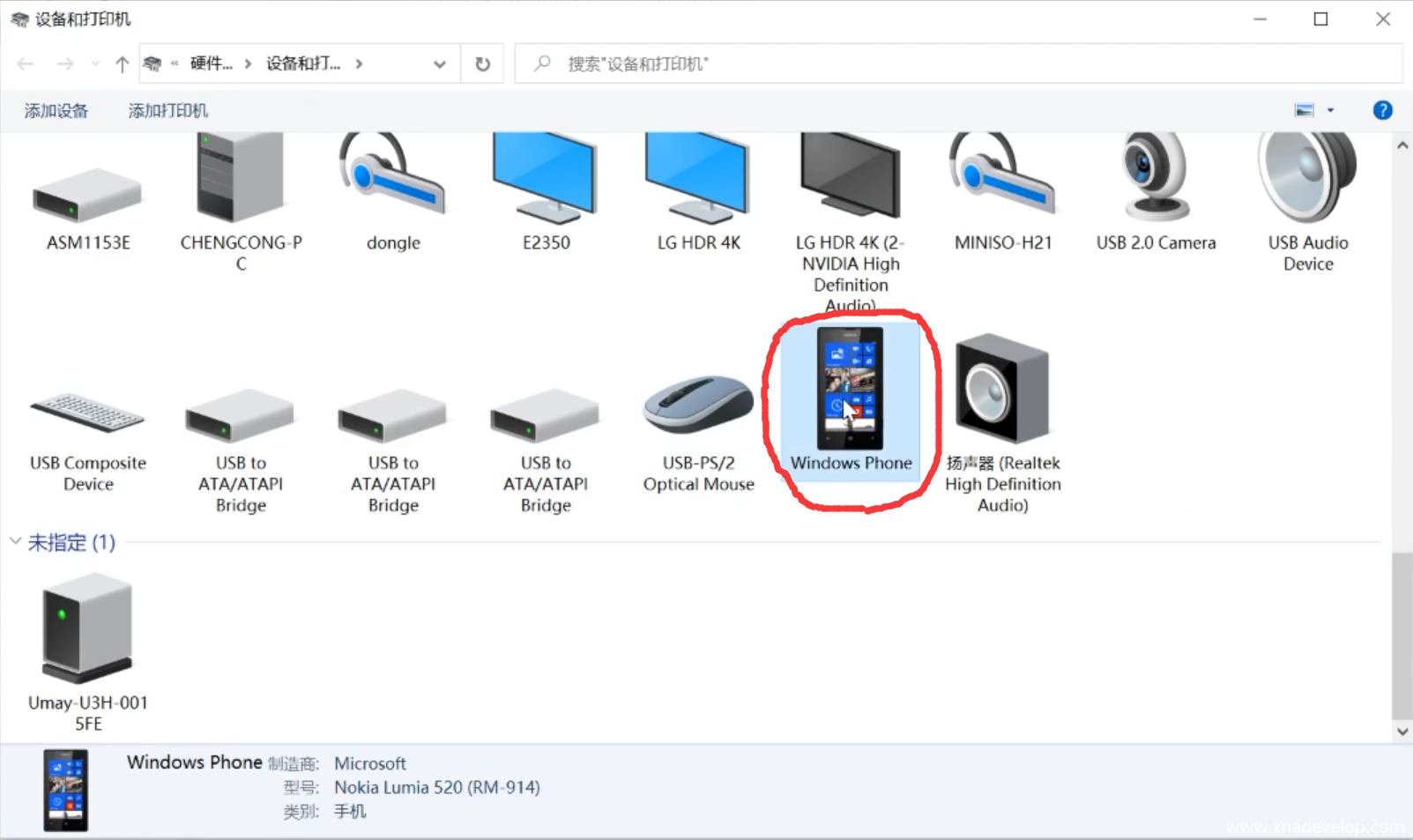Click 添加设备 in the command bar
The image size is (1413, 840).
coord(56,111)
